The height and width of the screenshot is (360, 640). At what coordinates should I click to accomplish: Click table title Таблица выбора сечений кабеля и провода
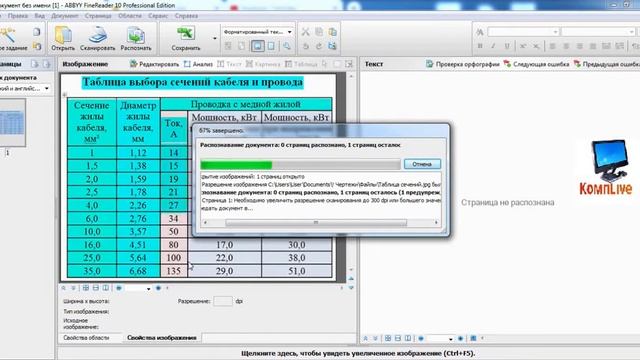tap(193, 82)
